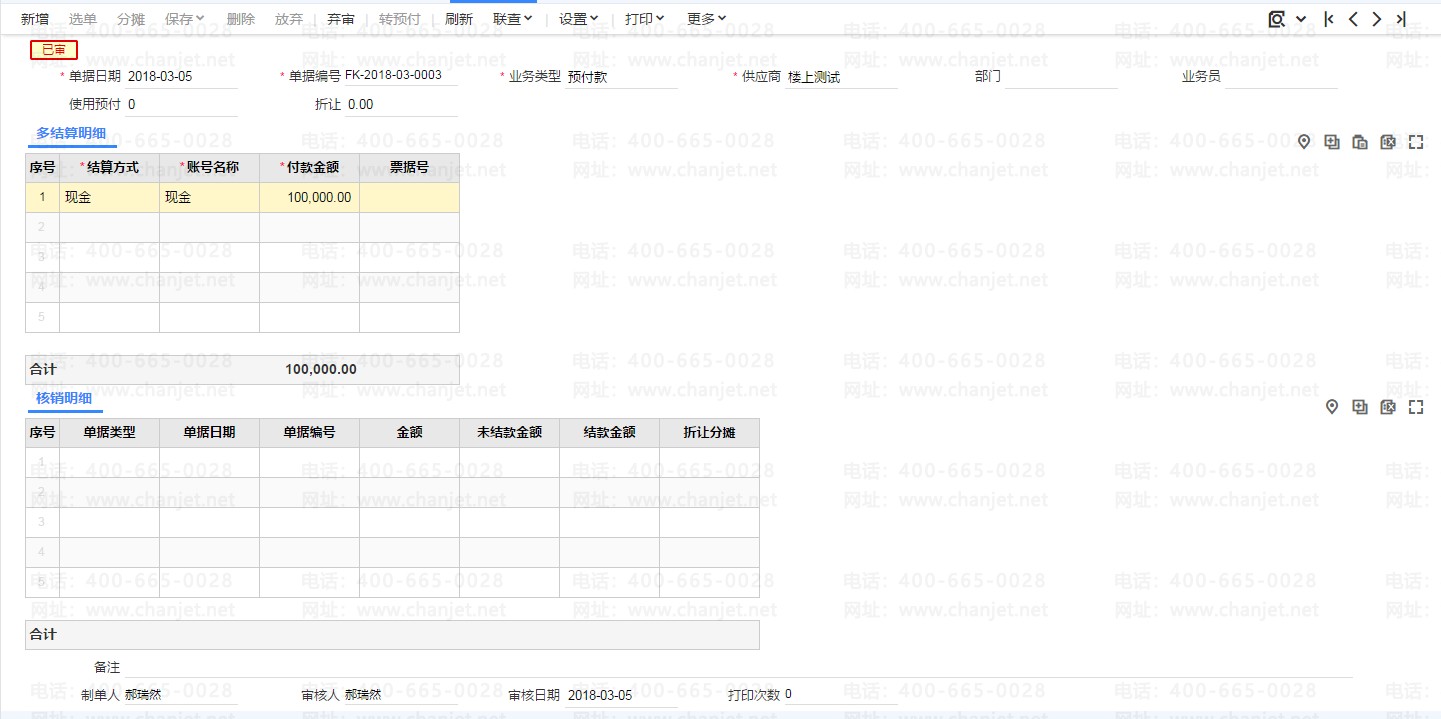
Task: Click add-row icon in 多结算明细 section
Action: point(1332,142)
